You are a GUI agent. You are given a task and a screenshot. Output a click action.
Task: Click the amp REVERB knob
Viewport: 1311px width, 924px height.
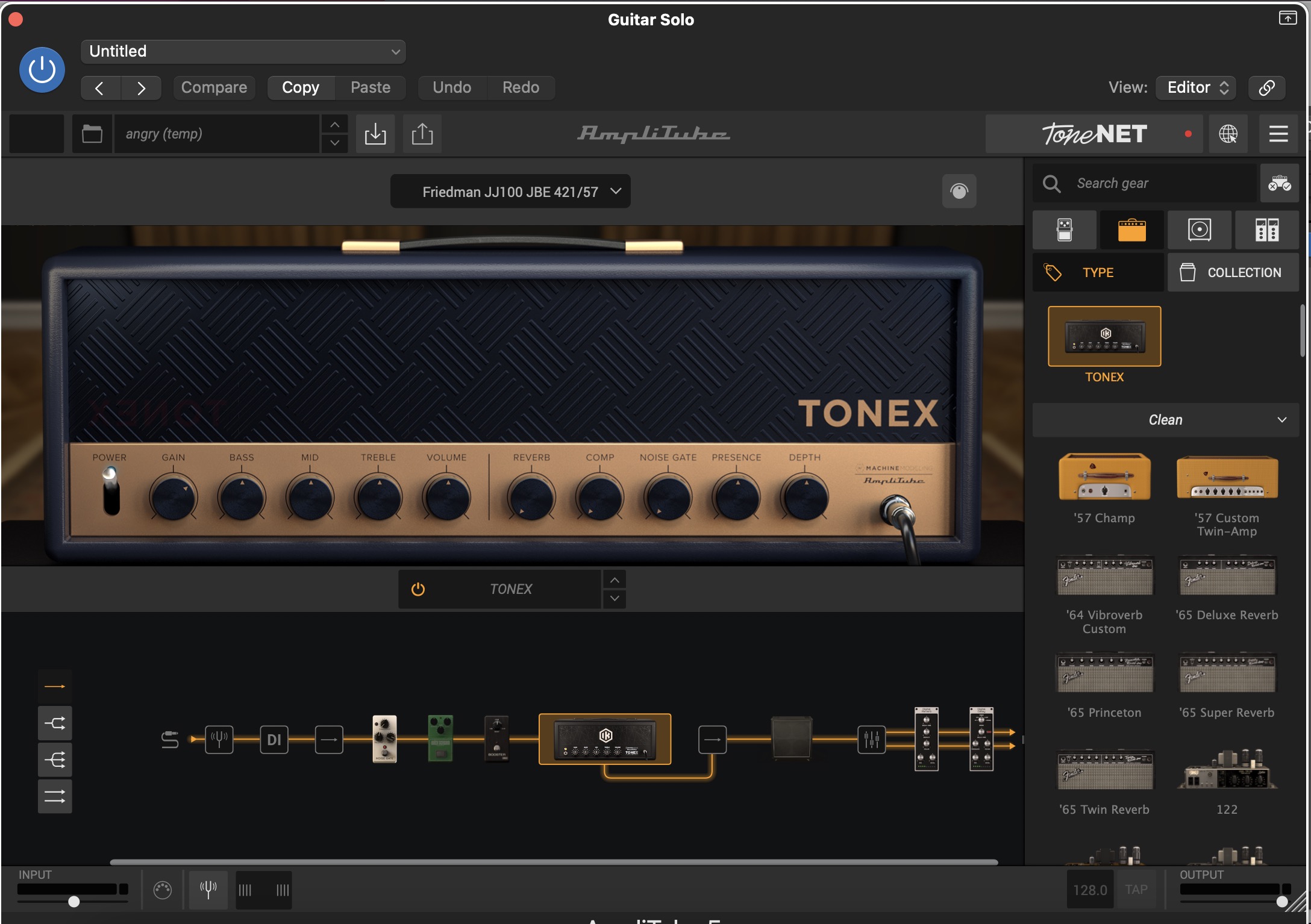tap(531, 498)
